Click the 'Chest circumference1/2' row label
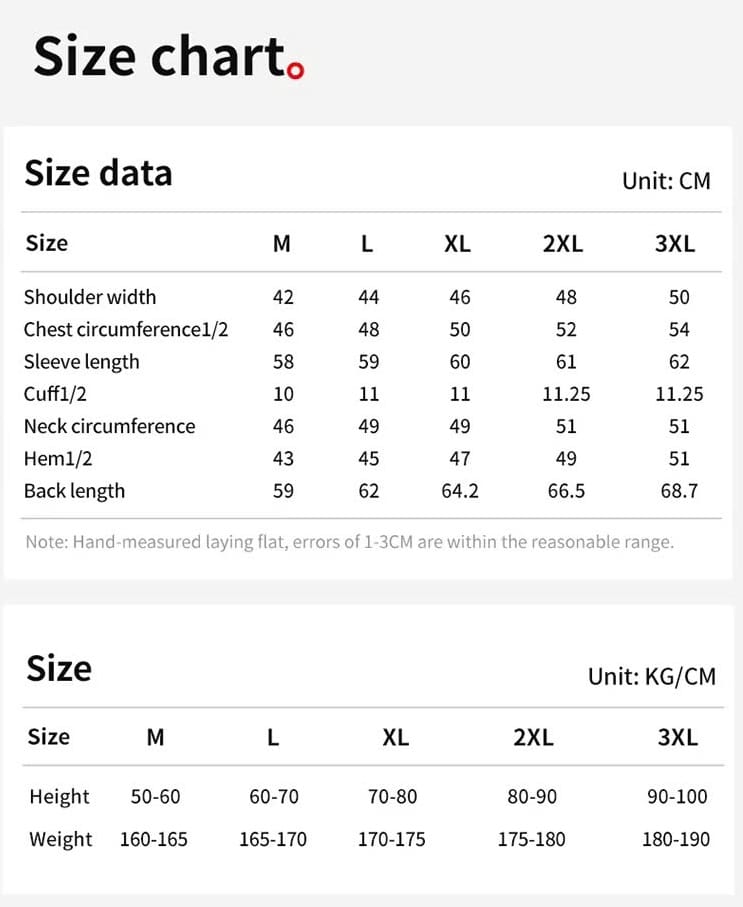Image resolution: width=743 pixels, height=907 pixels. pyautogui.click(x=126, y=329)
